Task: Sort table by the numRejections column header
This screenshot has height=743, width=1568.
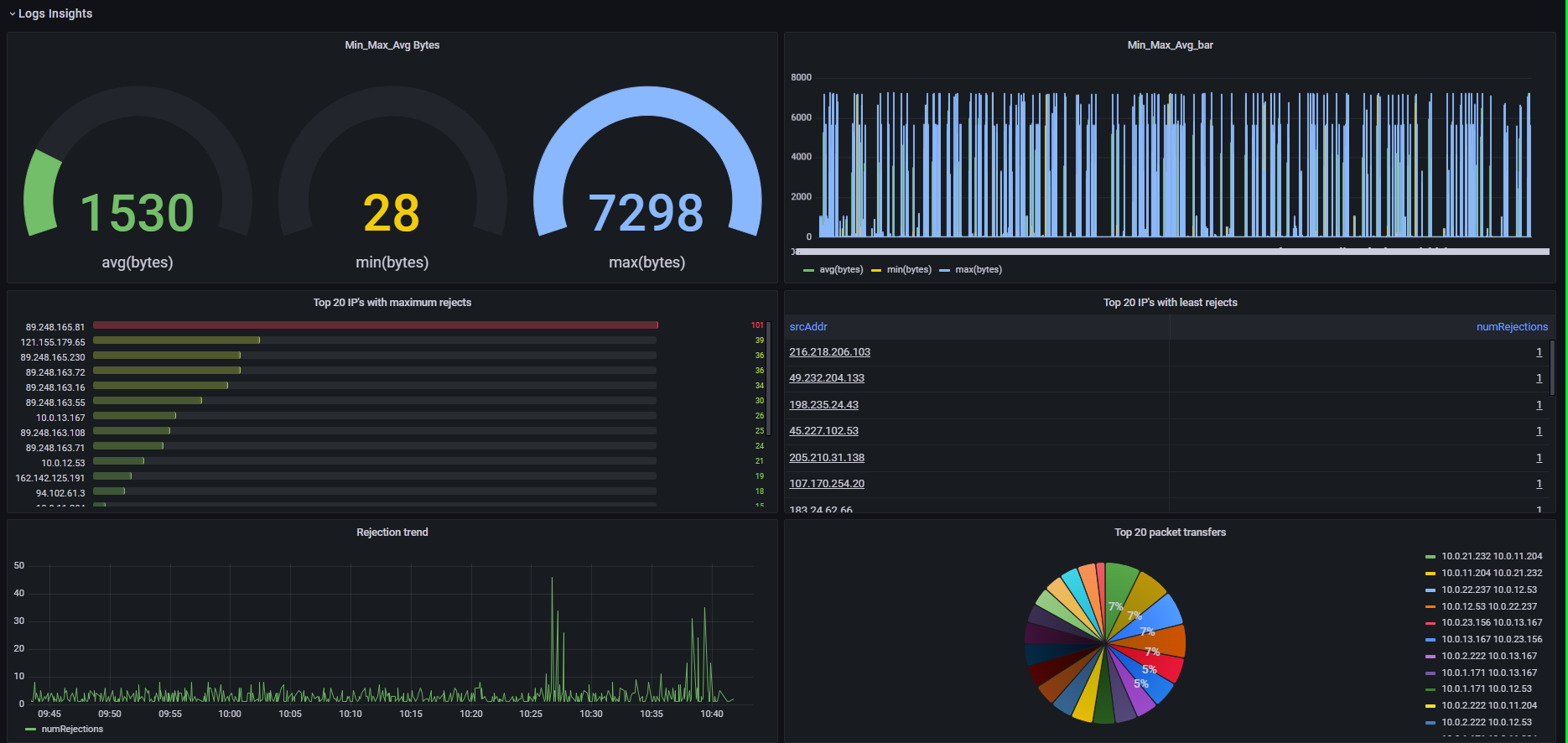Action: 1512,327
